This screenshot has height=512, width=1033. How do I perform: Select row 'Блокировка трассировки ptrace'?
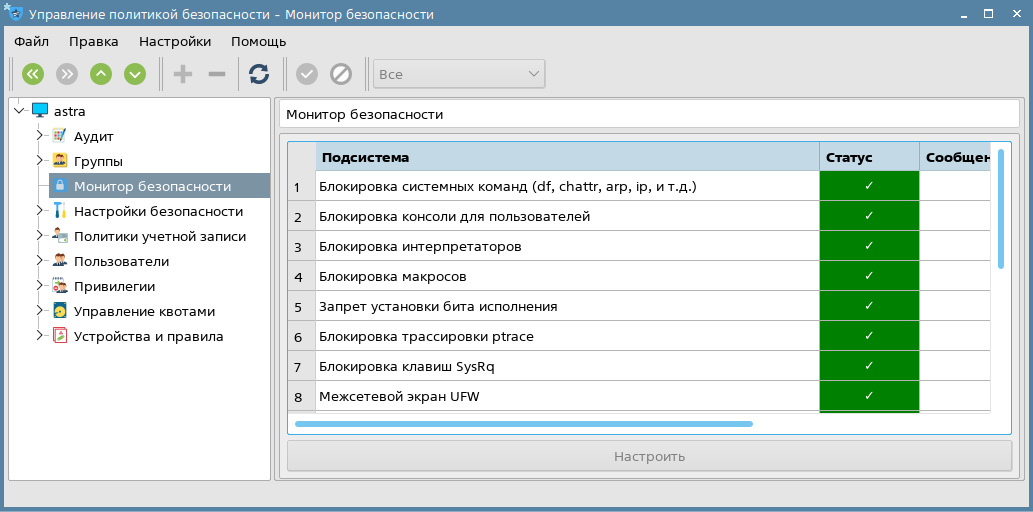567,336
